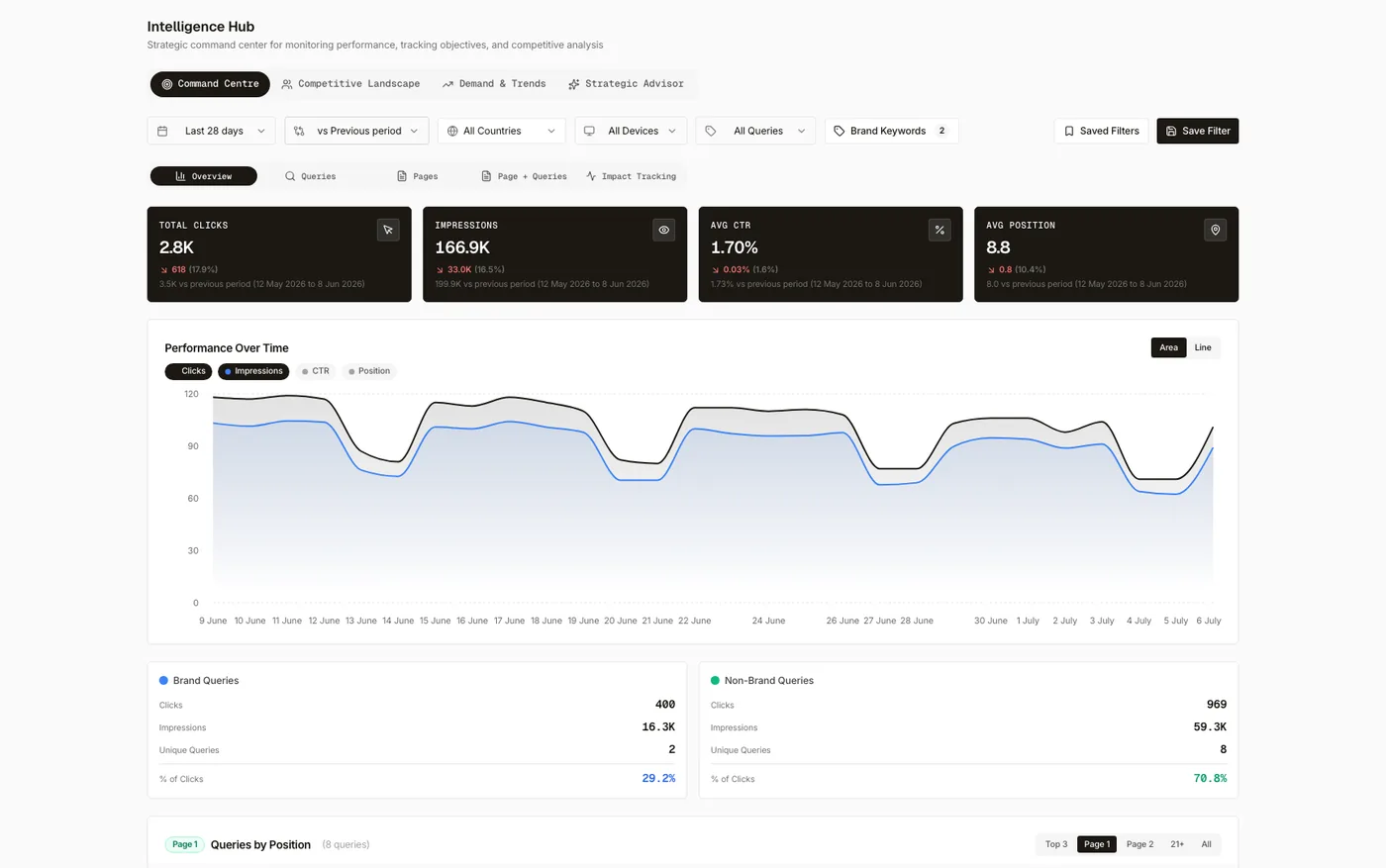Image resolution: width=1386 pixels, height=868 pixels.
Task: Click the document icon in Page + Queries tab
Action: [486, 176]
